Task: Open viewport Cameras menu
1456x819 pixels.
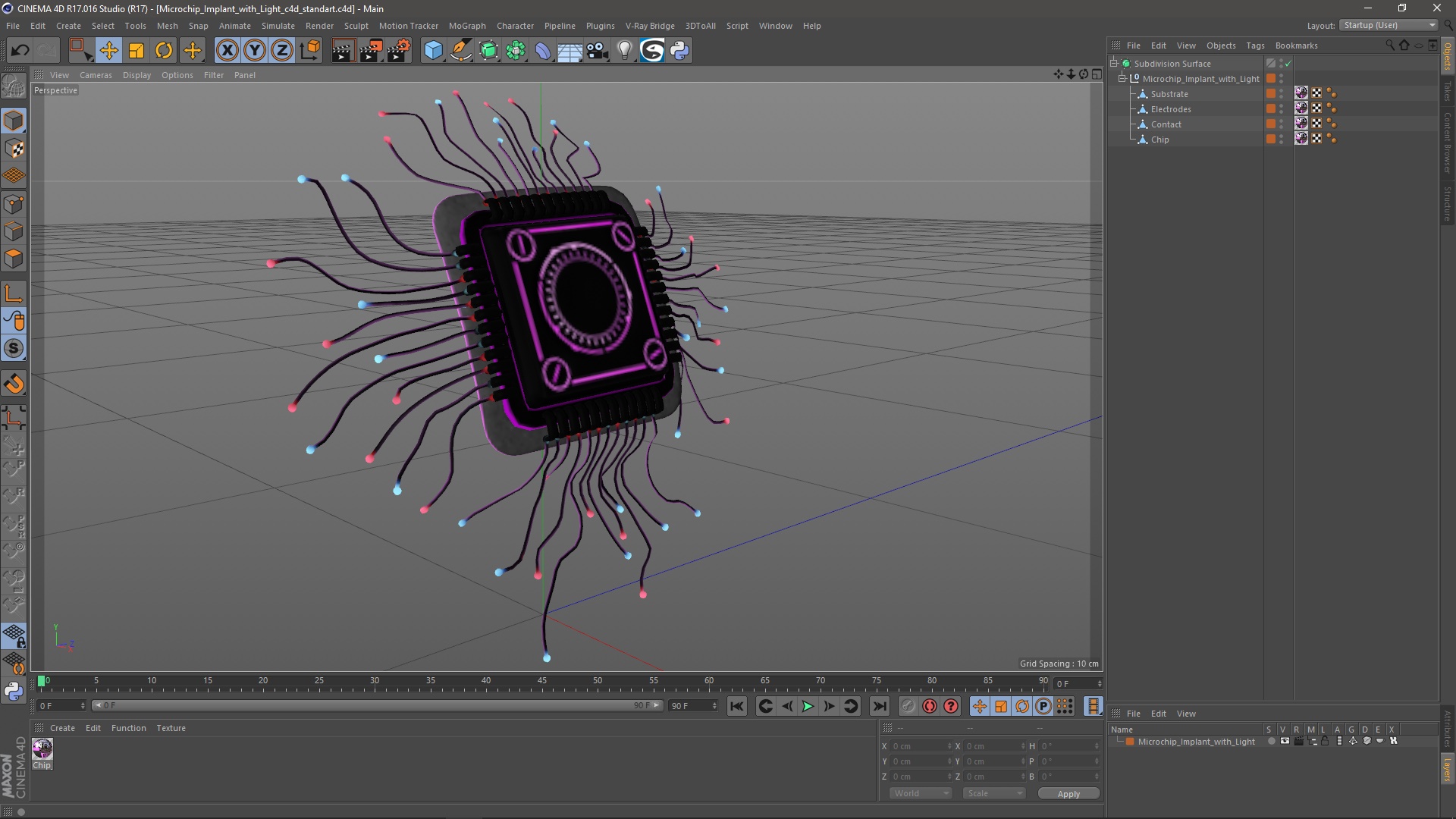Action: click(96, 75)
